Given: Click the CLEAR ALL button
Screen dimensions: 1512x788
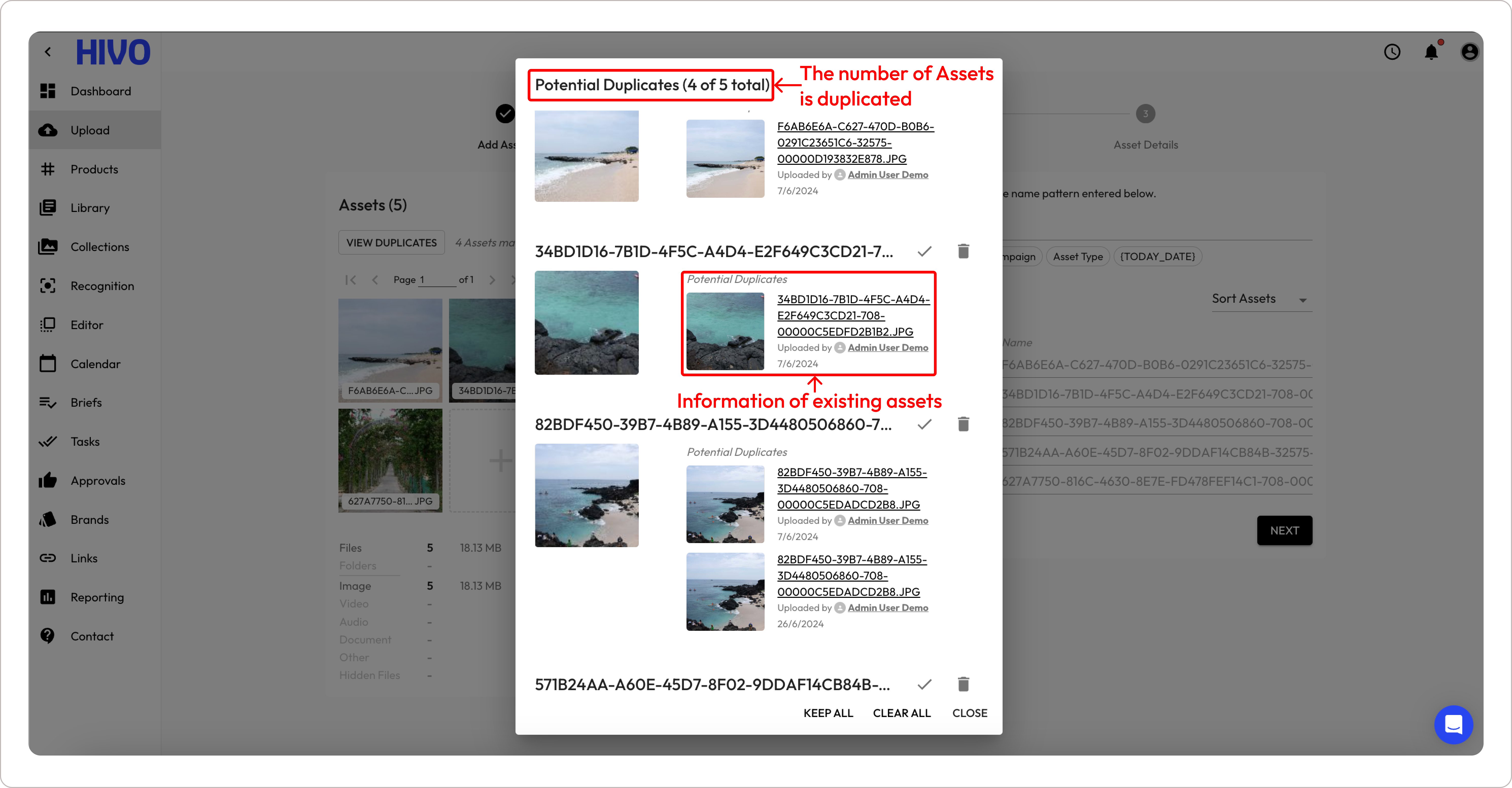Looking at the screenshot, I should tap(902, 713).
